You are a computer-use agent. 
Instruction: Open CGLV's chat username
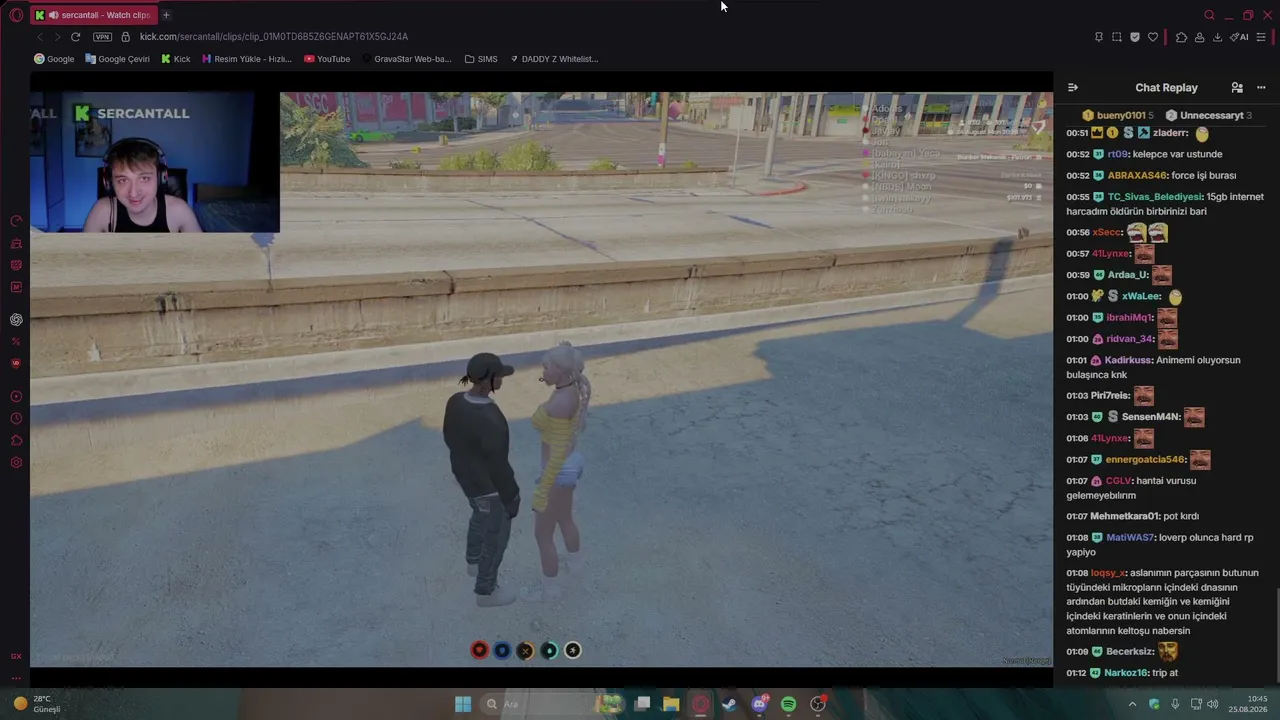tap(1118, 481)
